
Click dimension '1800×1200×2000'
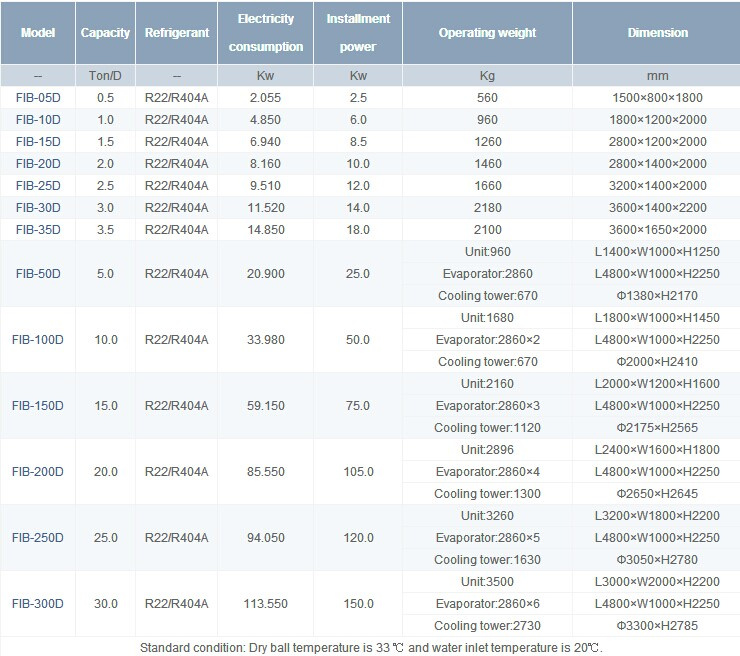[x=657, y=120]
